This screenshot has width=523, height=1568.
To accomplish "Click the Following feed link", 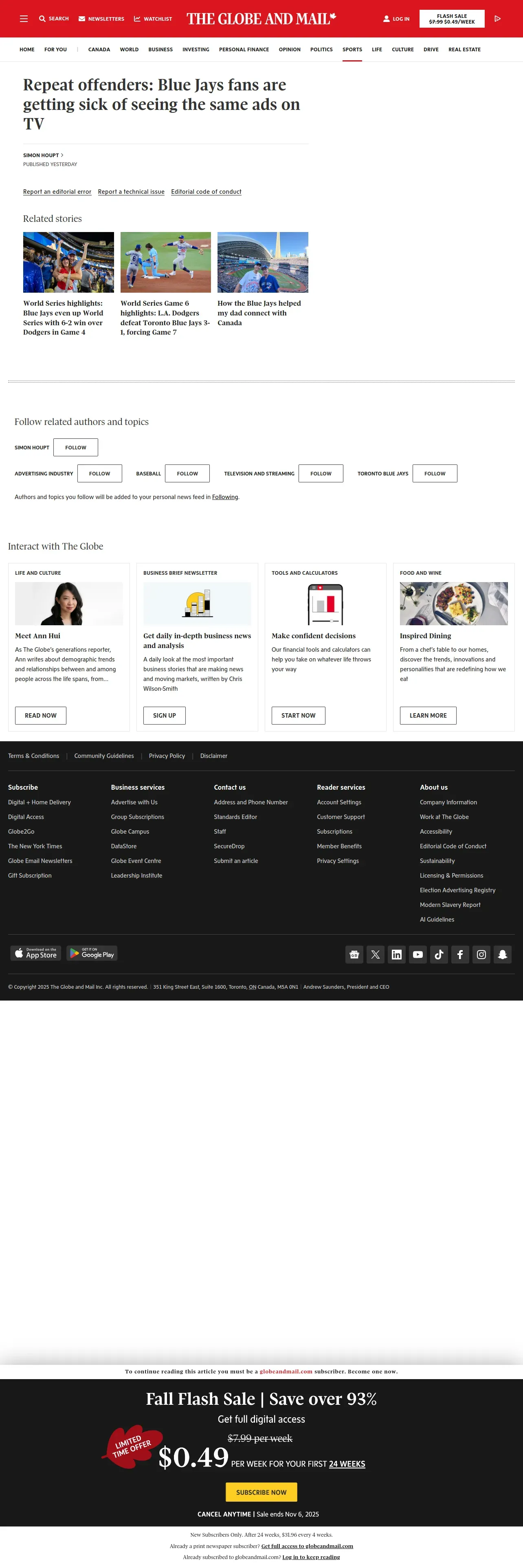I will click(225, 497).
